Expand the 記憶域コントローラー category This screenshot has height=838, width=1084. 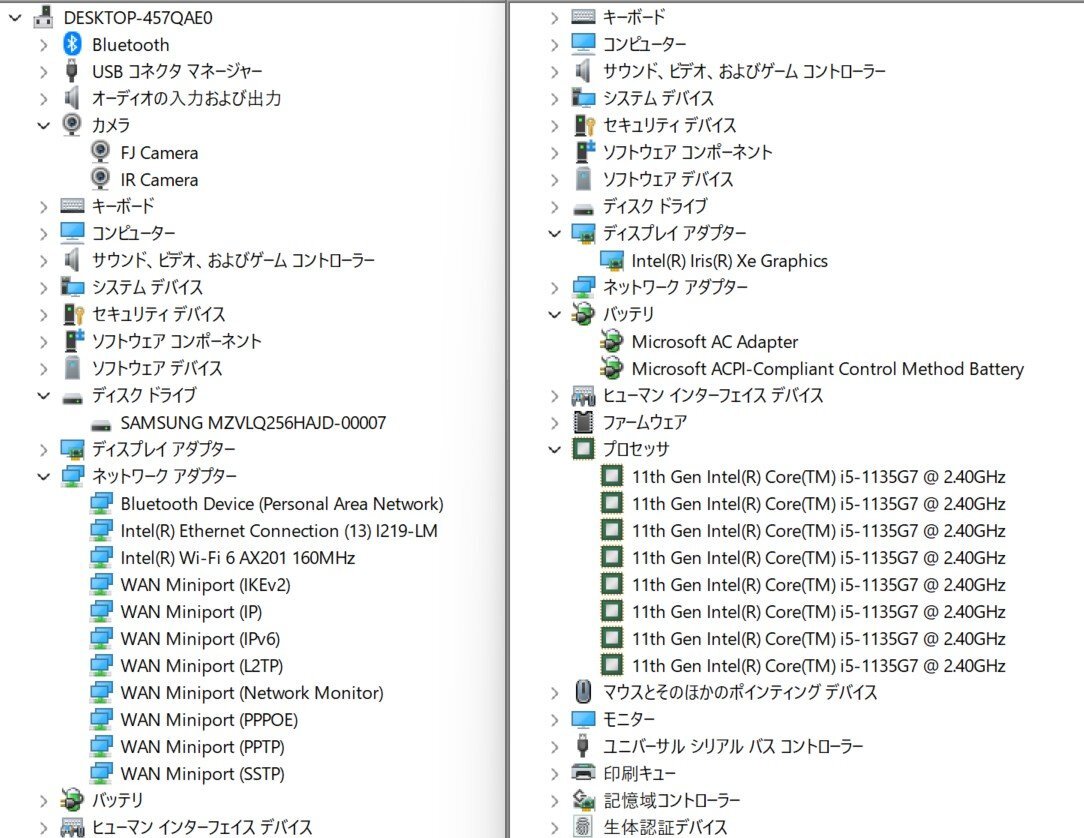554,801
